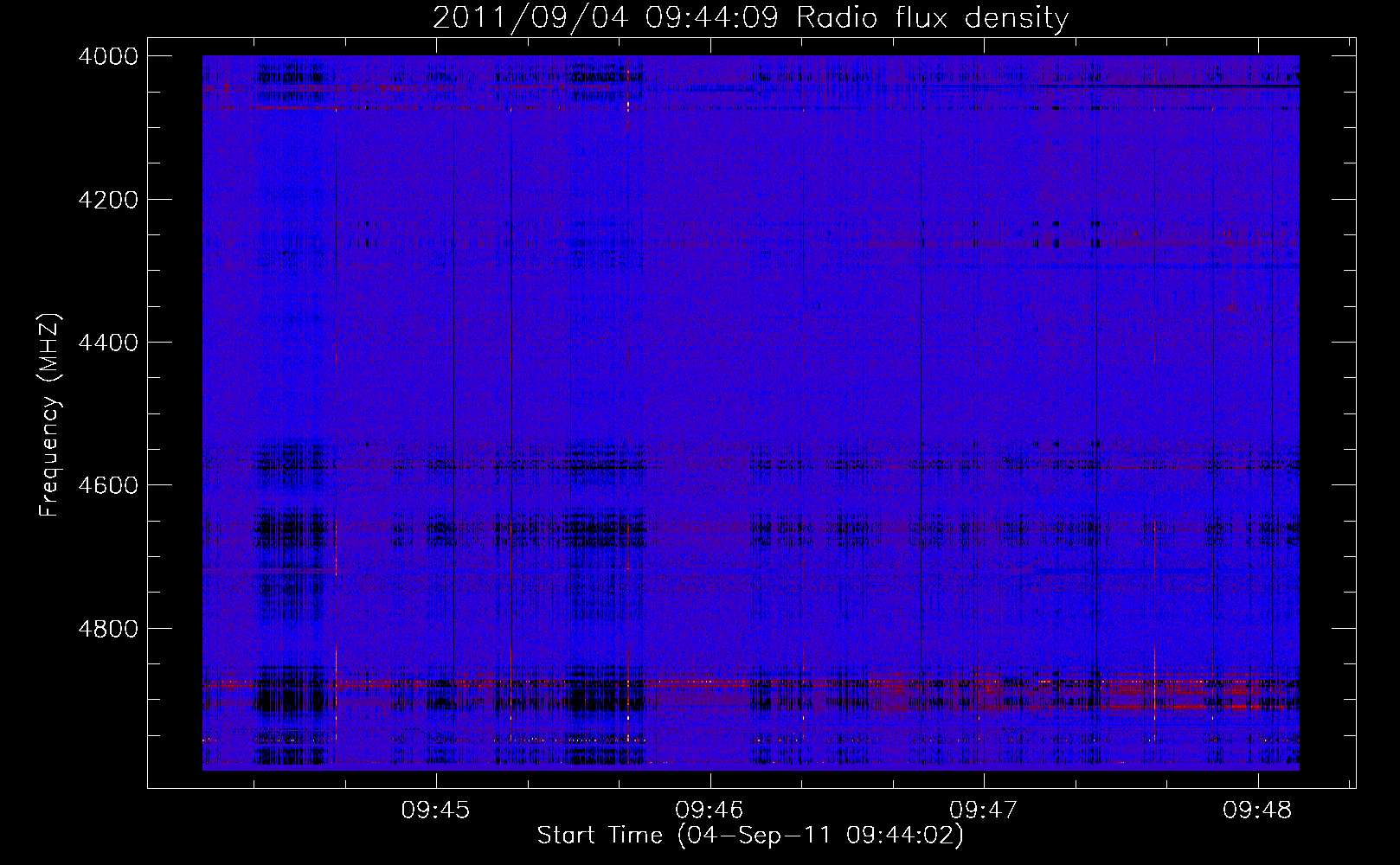Click the 09:47 time tick label
Screen dimensions: 1400x865
tap(983, 811)
